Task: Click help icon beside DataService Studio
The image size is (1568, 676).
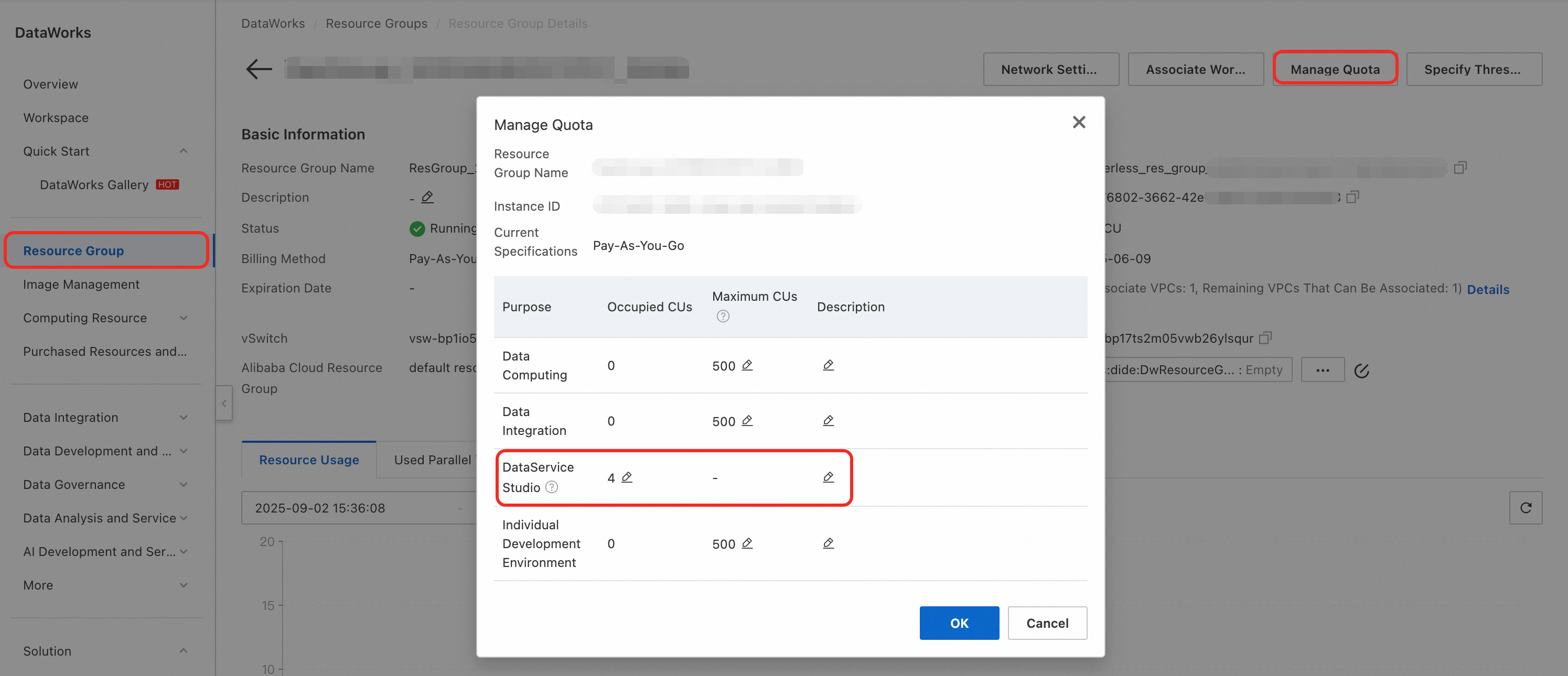Action: (x=552, y=487)
